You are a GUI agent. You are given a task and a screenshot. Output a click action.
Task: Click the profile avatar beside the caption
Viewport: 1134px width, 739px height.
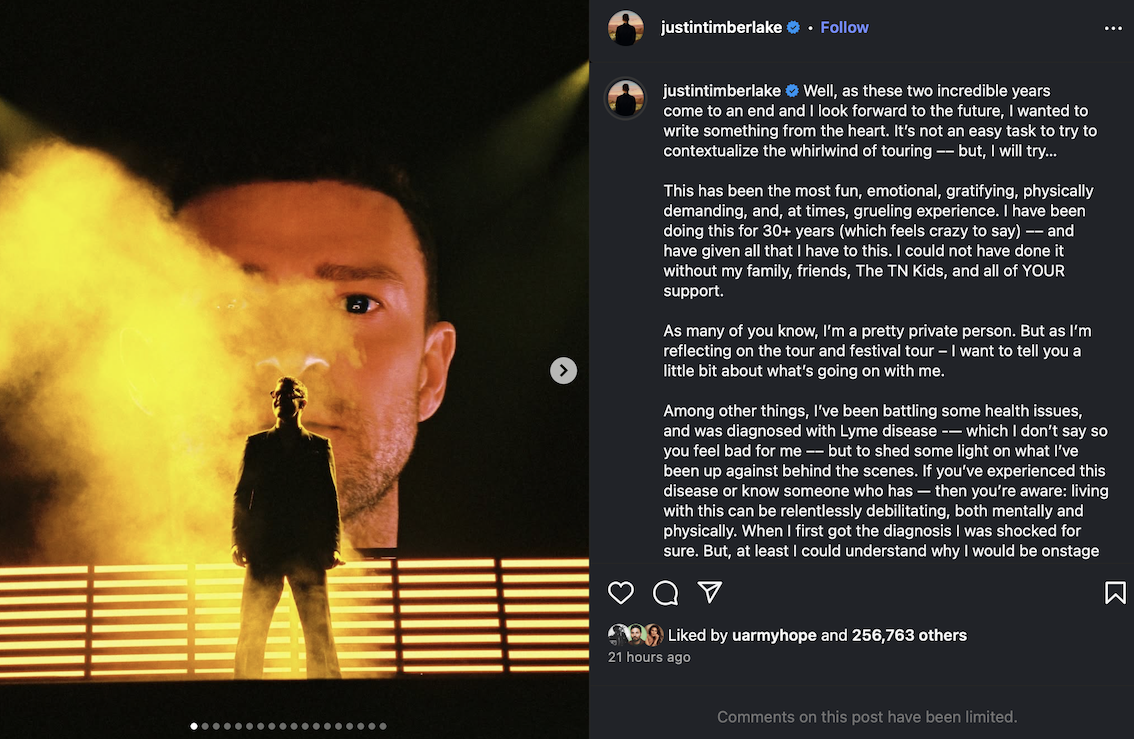tap(626, 98)
